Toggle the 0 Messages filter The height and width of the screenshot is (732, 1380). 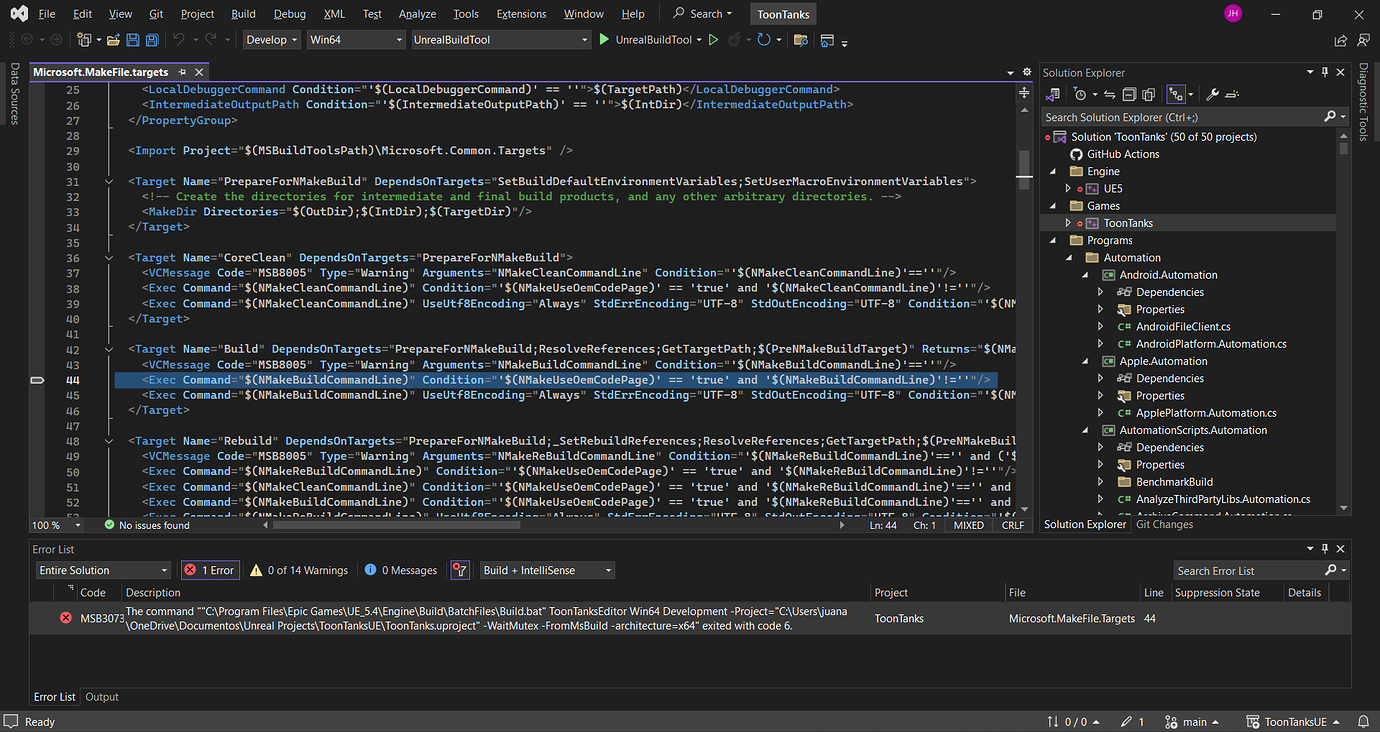click(x=399, y=570)
